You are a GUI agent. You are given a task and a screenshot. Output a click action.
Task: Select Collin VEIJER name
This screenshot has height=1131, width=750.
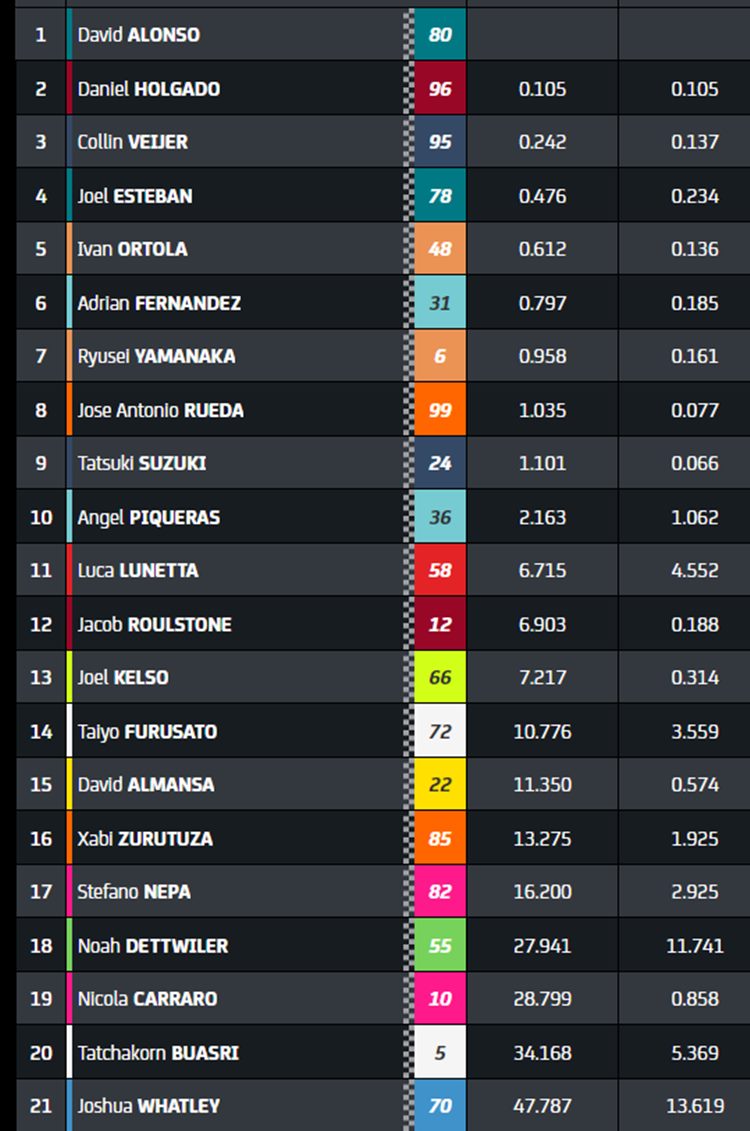click(x=133, y=142)
